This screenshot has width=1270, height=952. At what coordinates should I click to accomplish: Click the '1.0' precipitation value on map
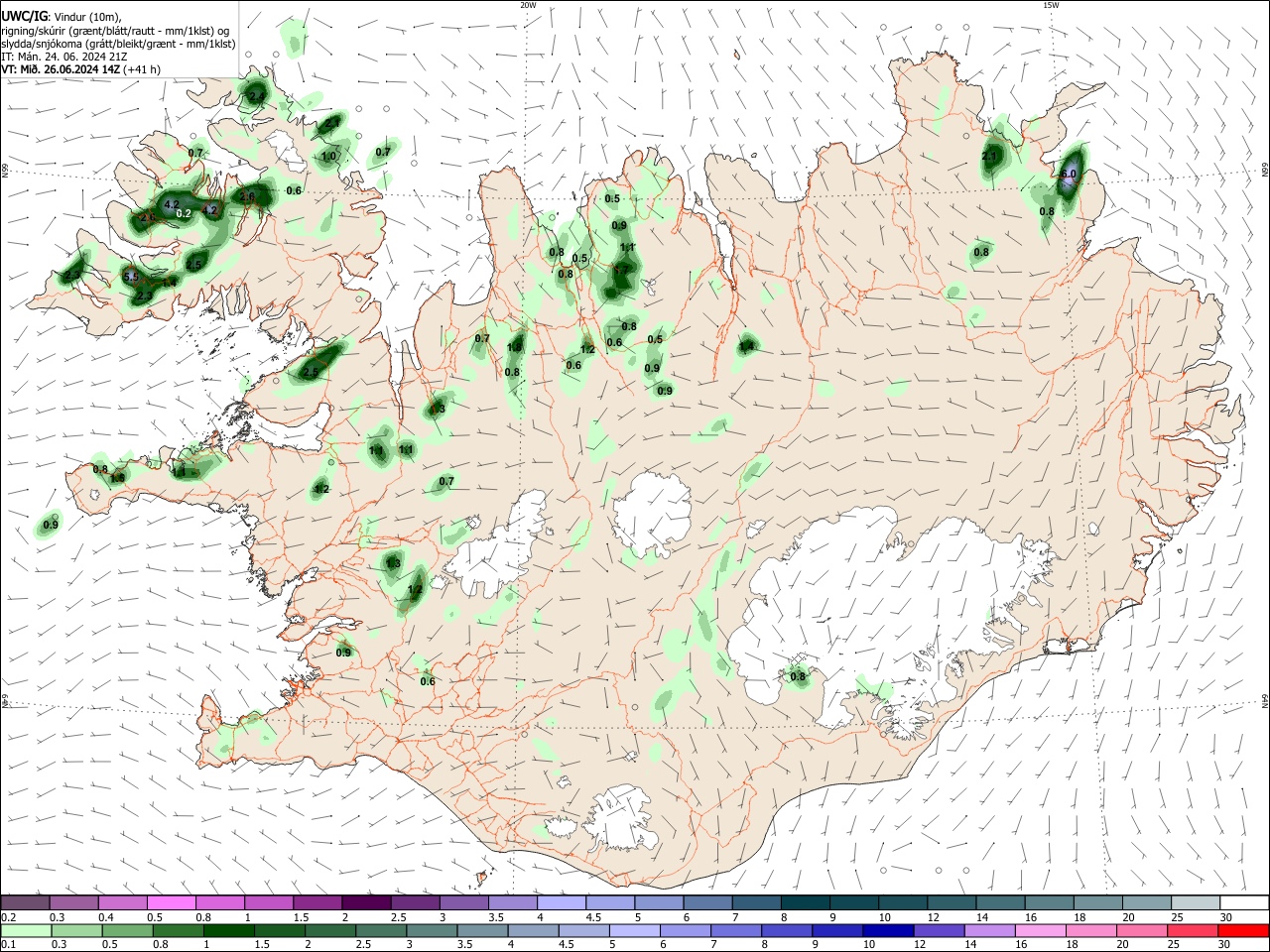[x=328, y=157]
